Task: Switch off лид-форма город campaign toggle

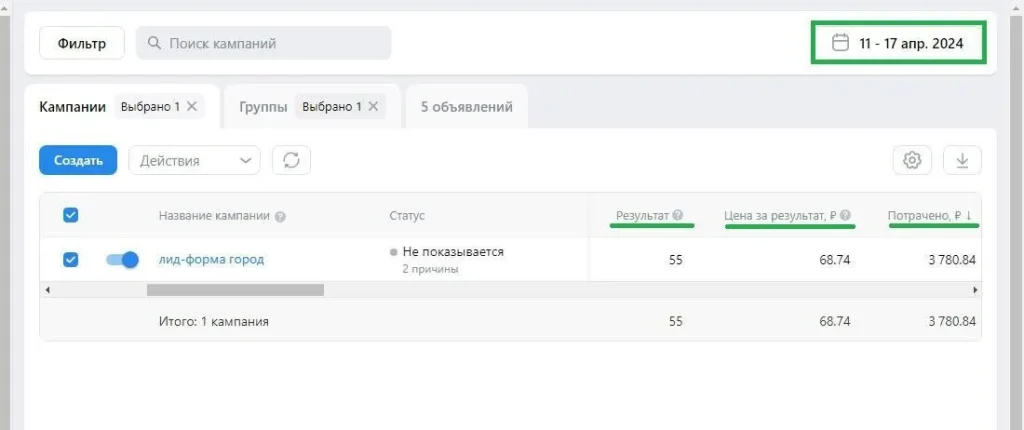Action: click(x=122, y=260)
